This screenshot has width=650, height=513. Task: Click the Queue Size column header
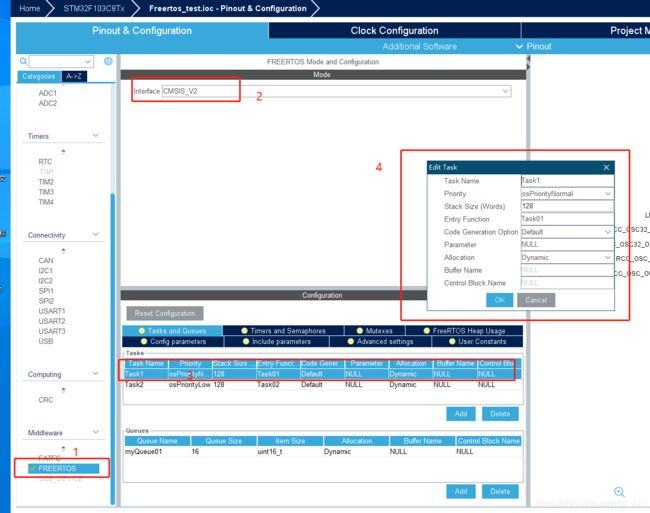pyautogui.click(x=223, y=441)
